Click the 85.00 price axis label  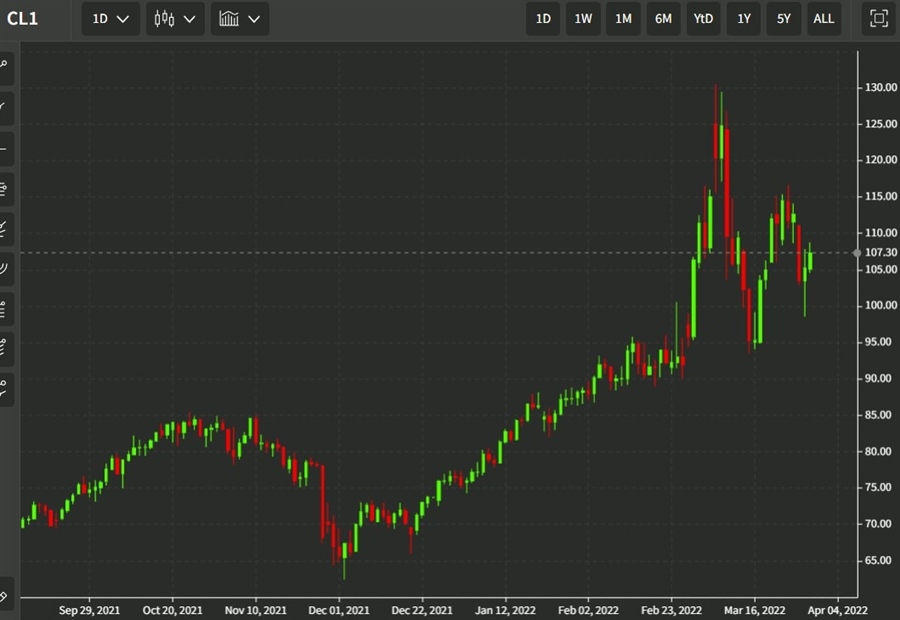click(x=878, y=414)
